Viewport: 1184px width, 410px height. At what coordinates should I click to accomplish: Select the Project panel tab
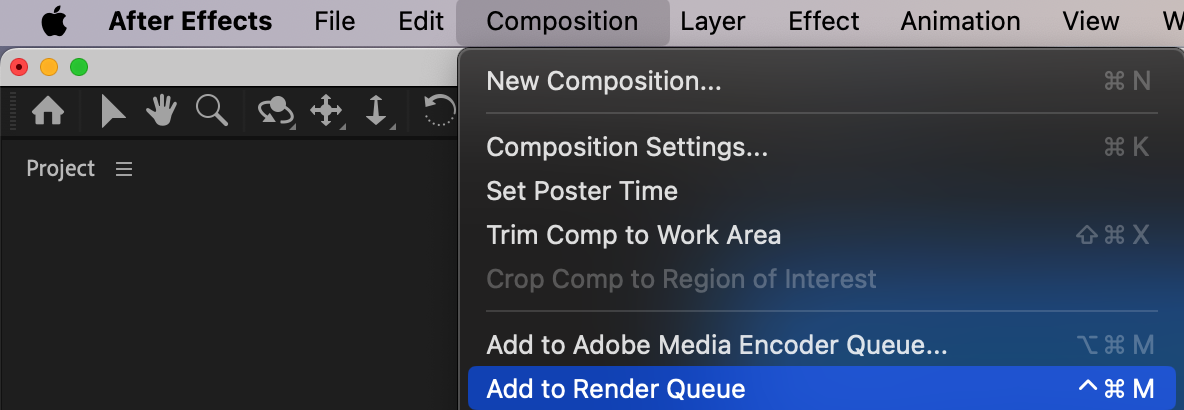[60, 169]
